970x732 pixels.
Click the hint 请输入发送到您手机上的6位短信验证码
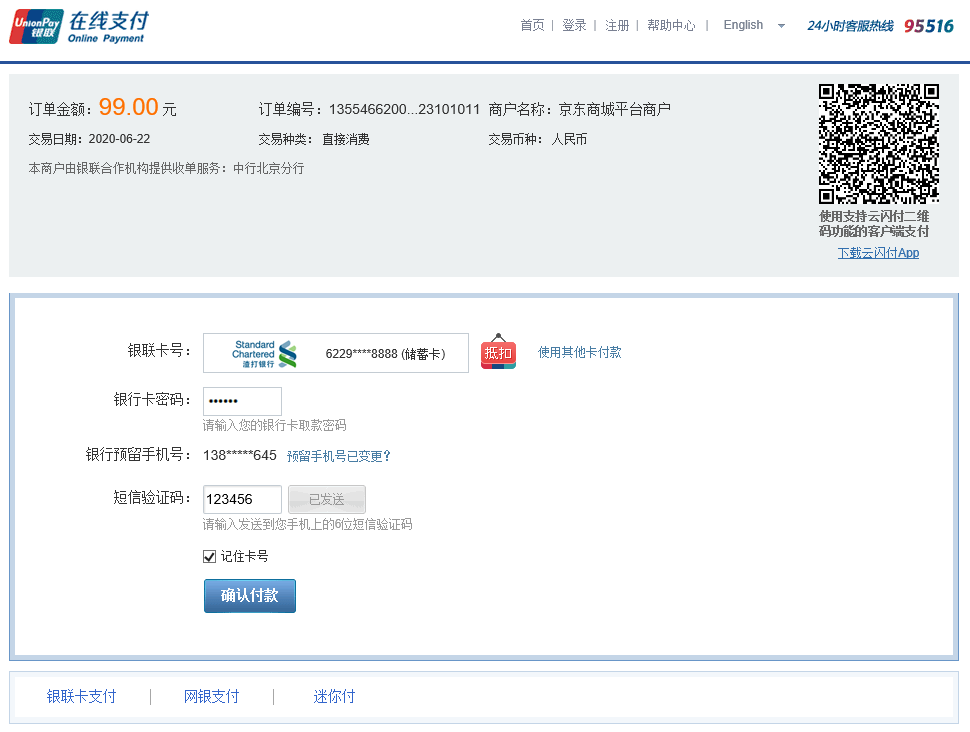coord(307,524)
